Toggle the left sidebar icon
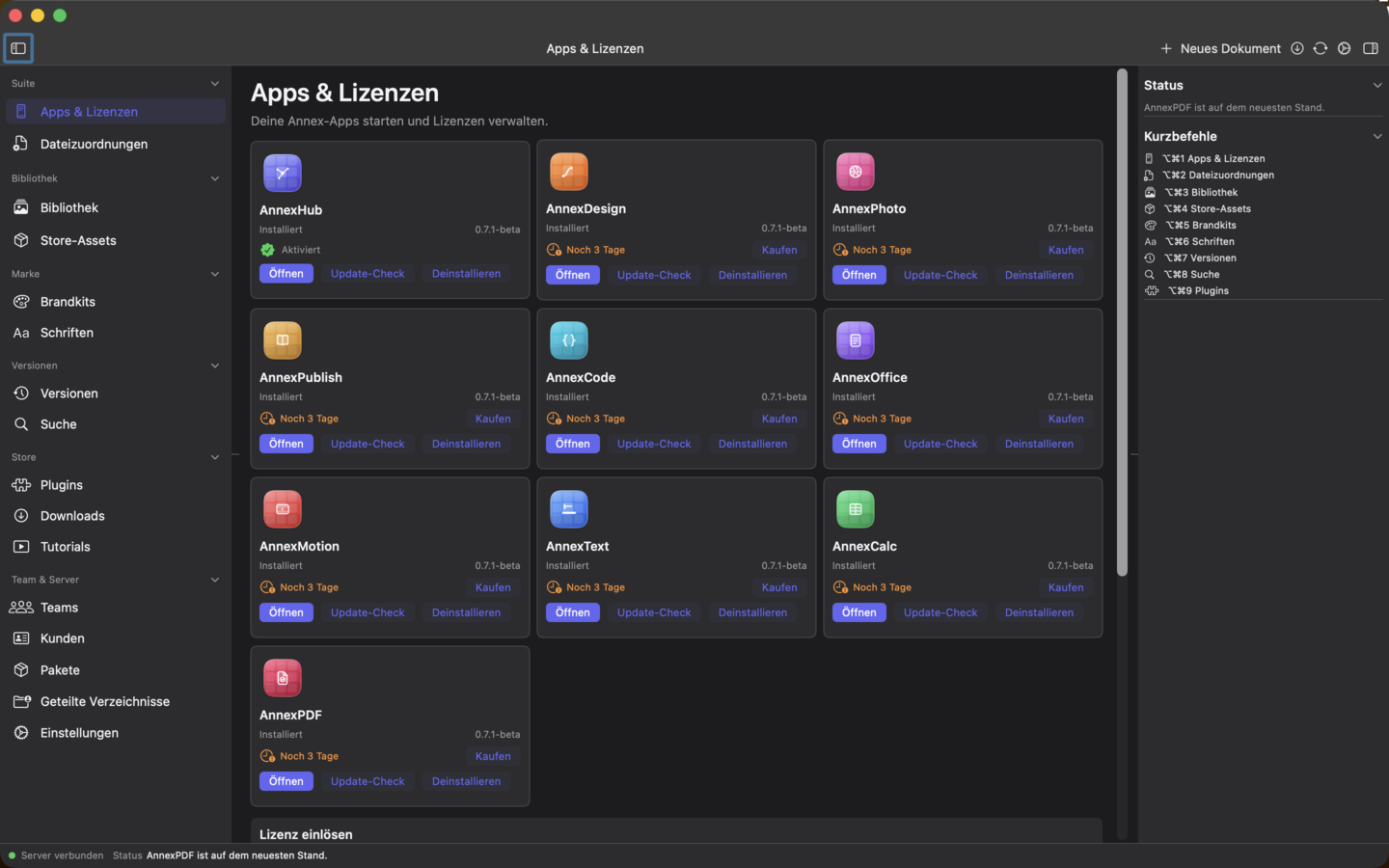 click(18, 48)
